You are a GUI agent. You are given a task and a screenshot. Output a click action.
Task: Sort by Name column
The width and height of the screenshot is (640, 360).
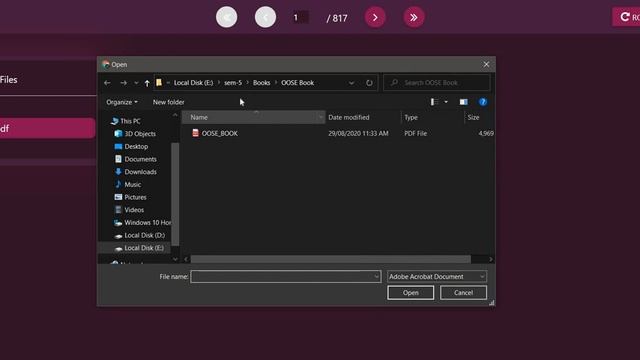[253, 118]
